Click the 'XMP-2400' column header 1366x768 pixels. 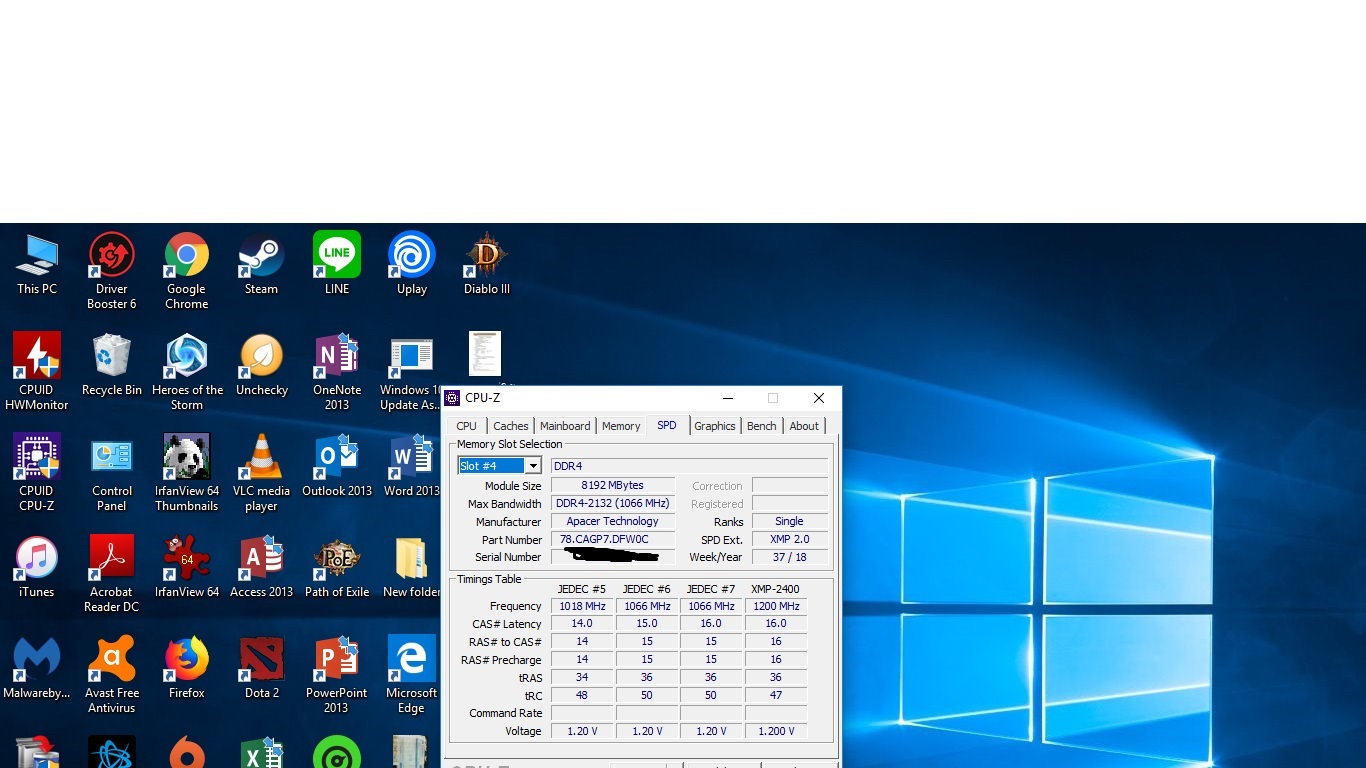click(x=775, y=589)
